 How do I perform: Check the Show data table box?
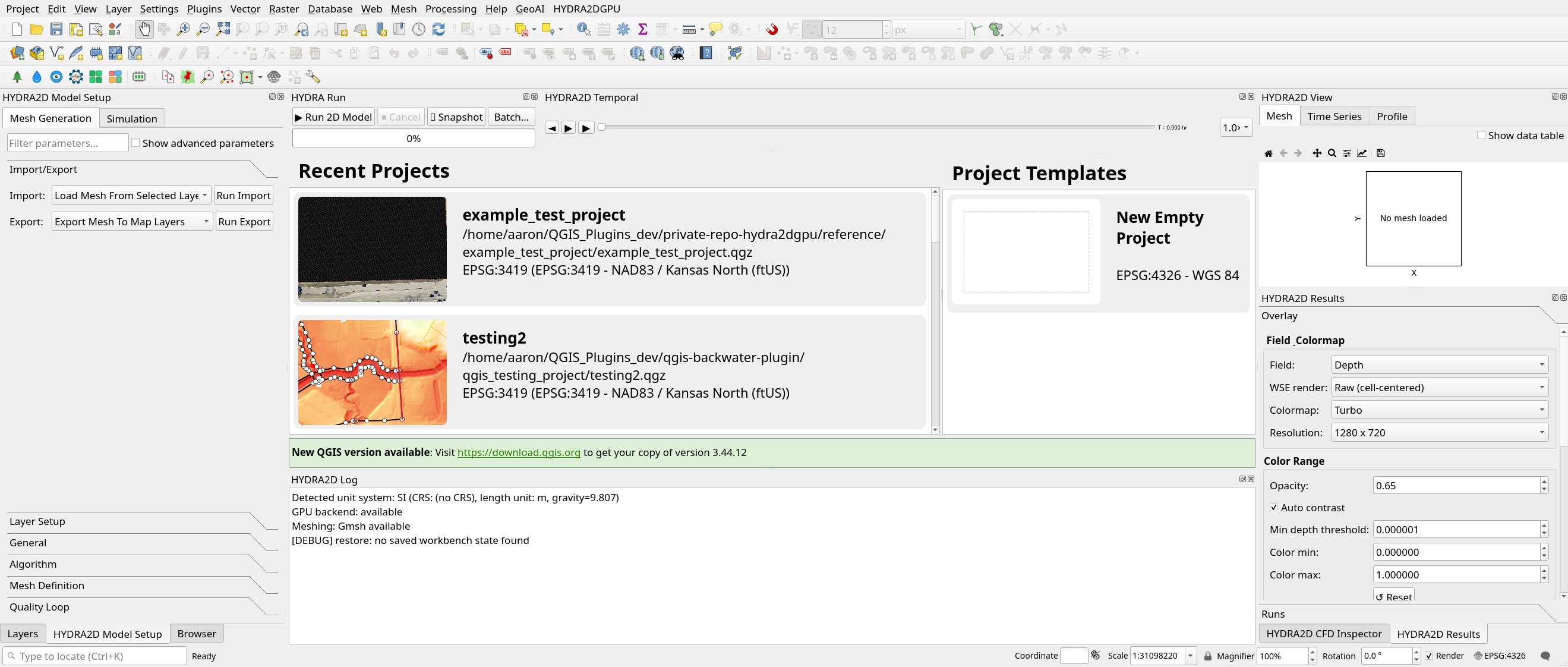coord(1482,135)
